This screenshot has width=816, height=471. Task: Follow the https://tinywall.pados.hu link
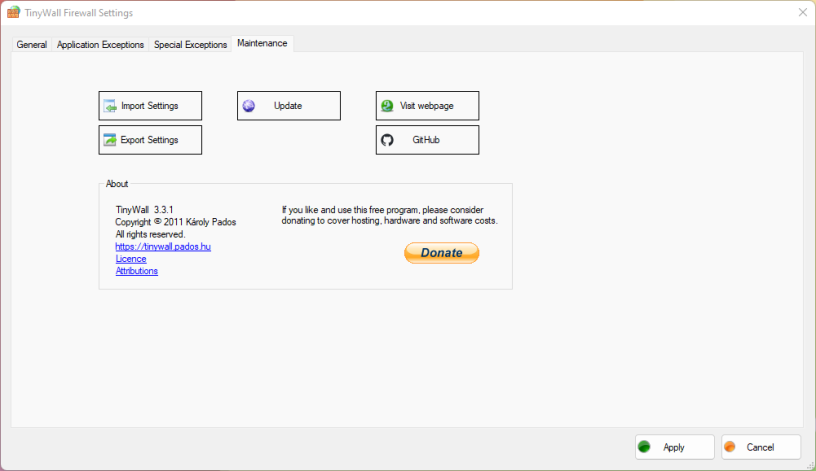coord(163,247)
